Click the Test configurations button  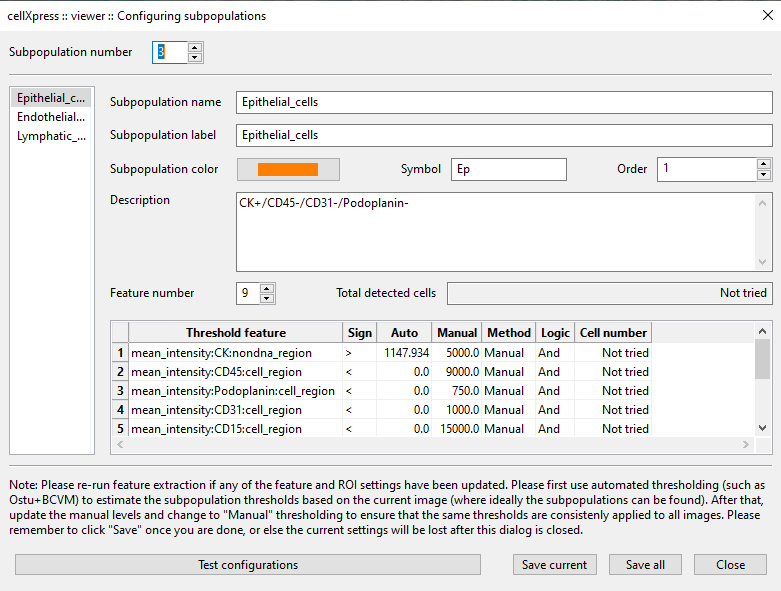pyautogui.click(x=248, y=565)
